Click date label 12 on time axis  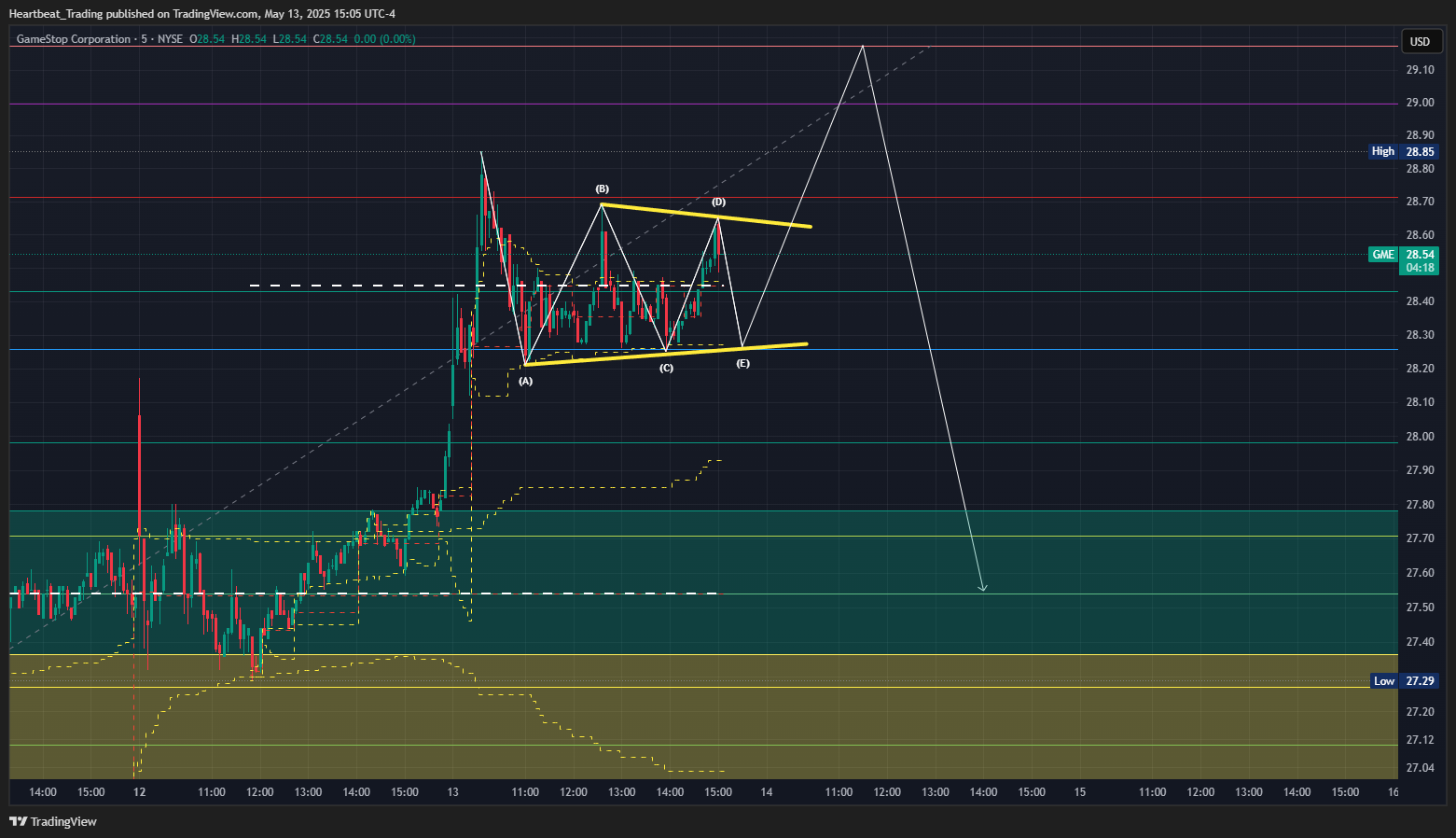pos(139,792)
